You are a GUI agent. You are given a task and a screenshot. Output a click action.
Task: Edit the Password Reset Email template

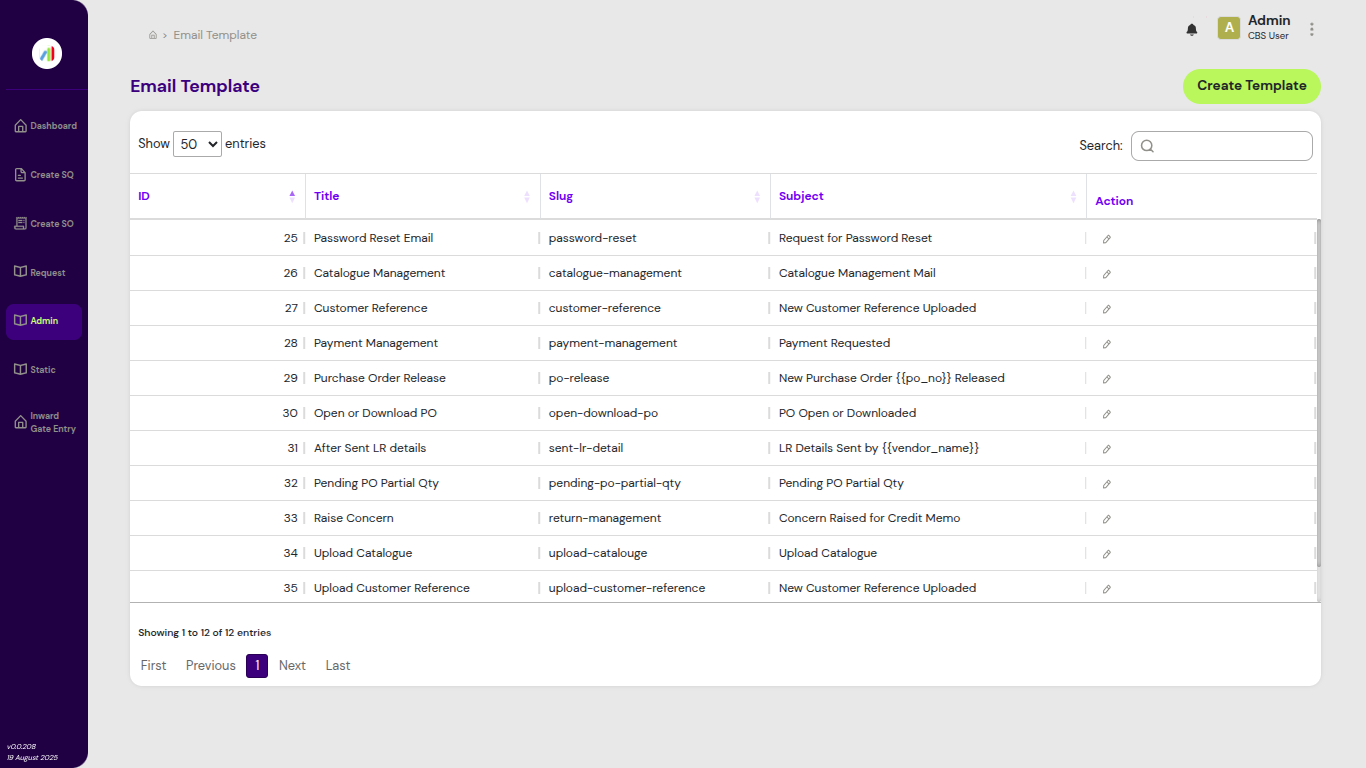coord(1106,238)
